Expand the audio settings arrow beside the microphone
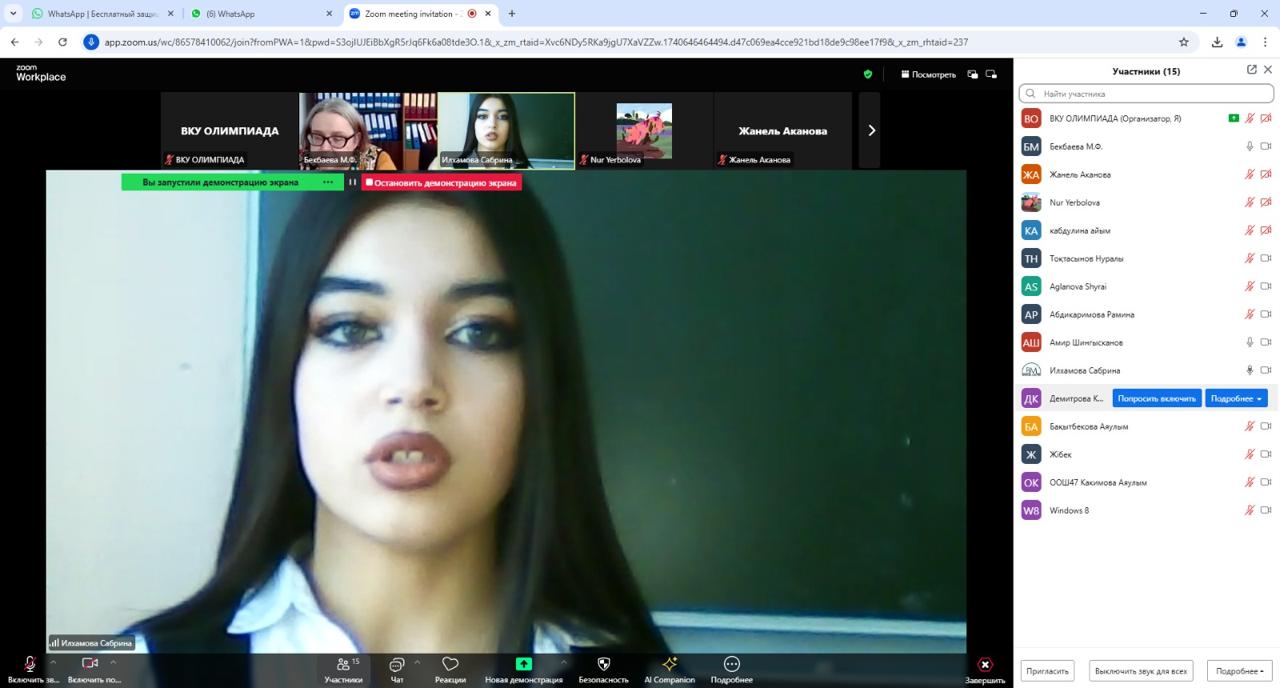 [53, 661]
